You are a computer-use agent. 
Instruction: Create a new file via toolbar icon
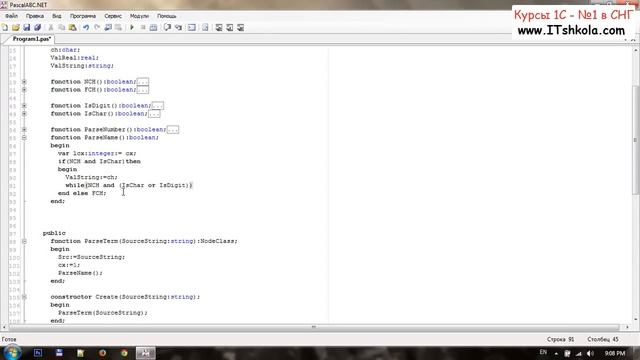[5, 28]
